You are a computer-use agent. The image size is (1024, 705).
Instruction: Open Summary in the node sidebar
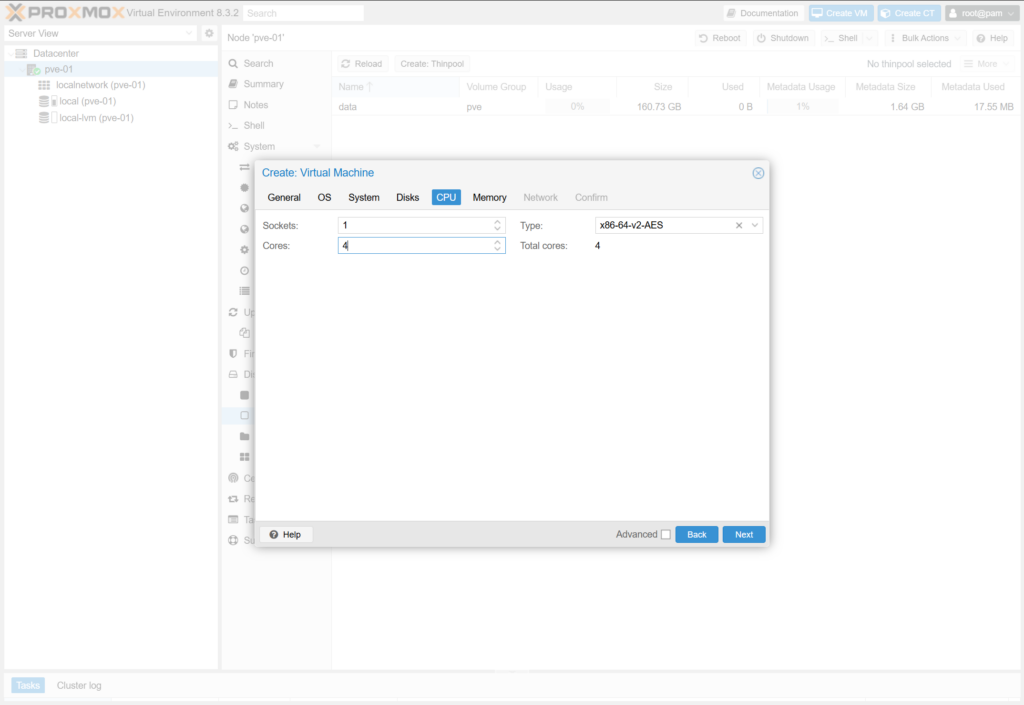(x=263, y=84)
